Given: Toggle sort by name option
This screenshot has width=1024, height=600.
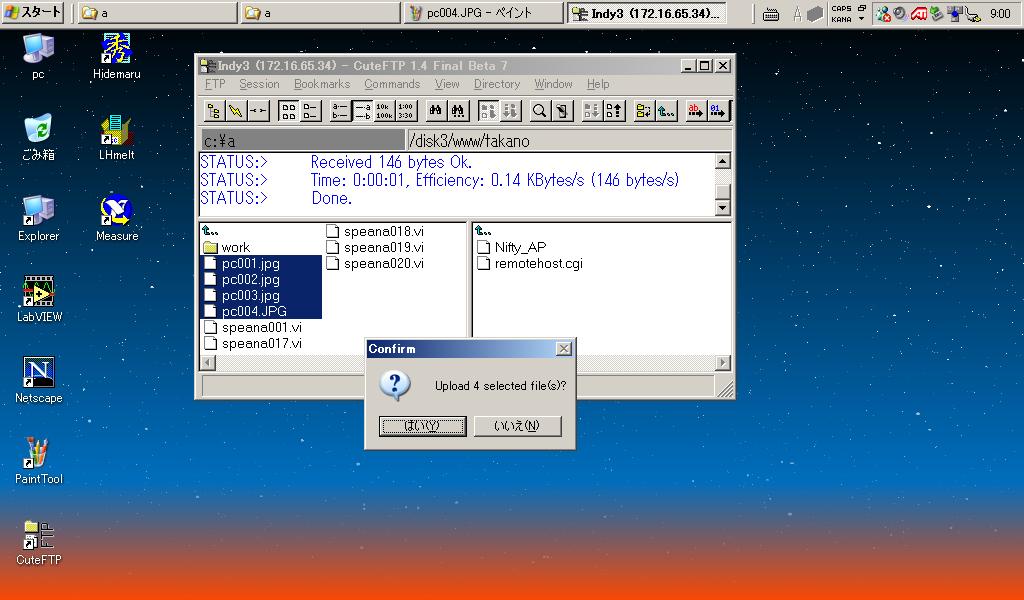Looking at the screenshot, I should click(340, 111).
